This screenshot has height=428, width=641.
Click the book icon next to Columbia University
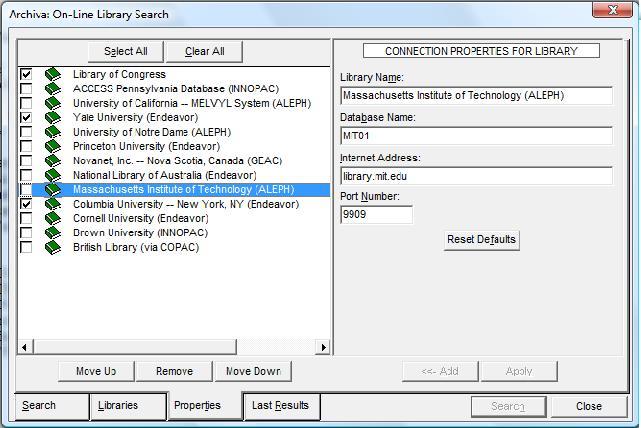tap(53, 204)
